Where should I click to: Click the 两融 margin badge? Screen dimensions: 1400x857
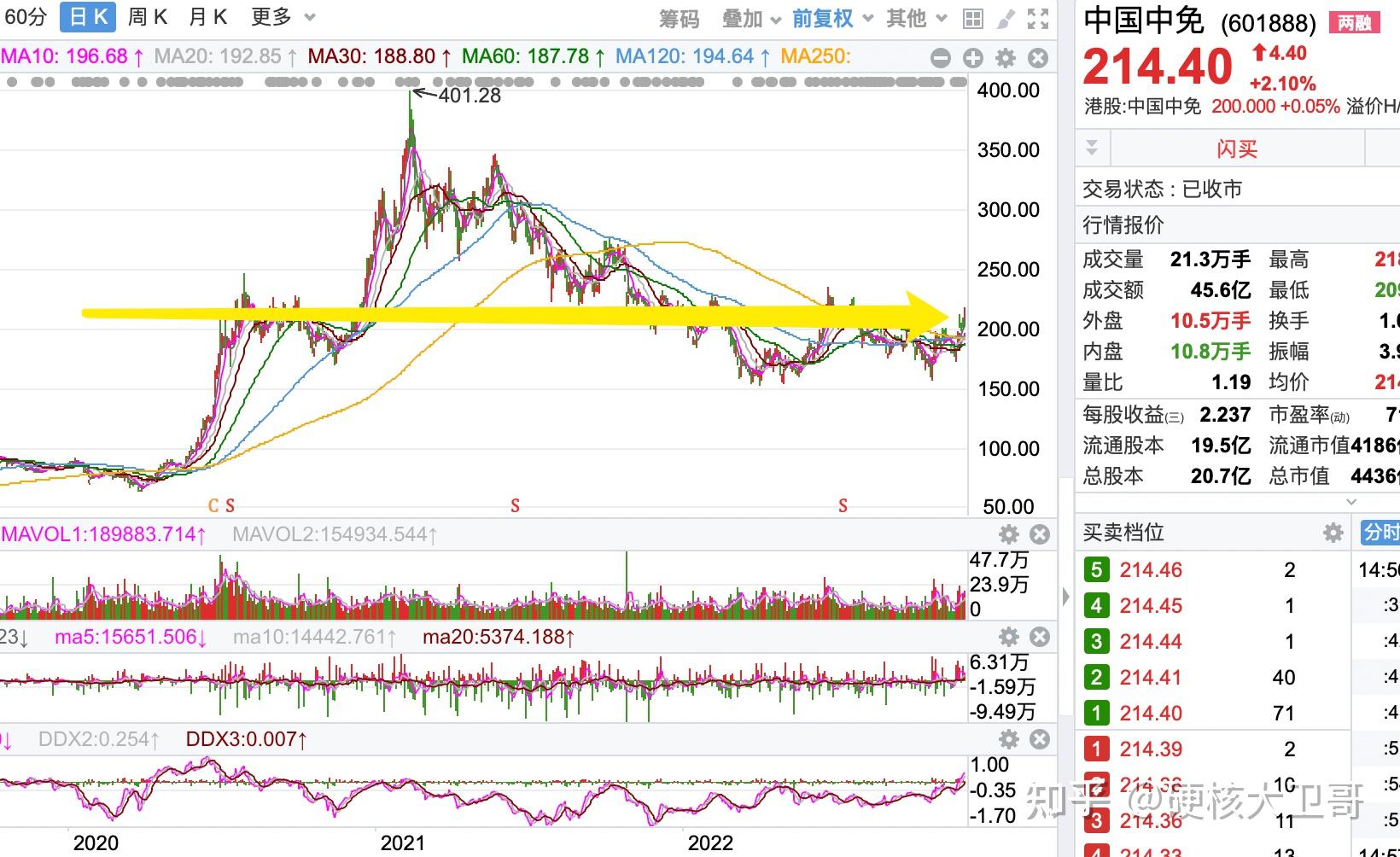[1355, 23]
